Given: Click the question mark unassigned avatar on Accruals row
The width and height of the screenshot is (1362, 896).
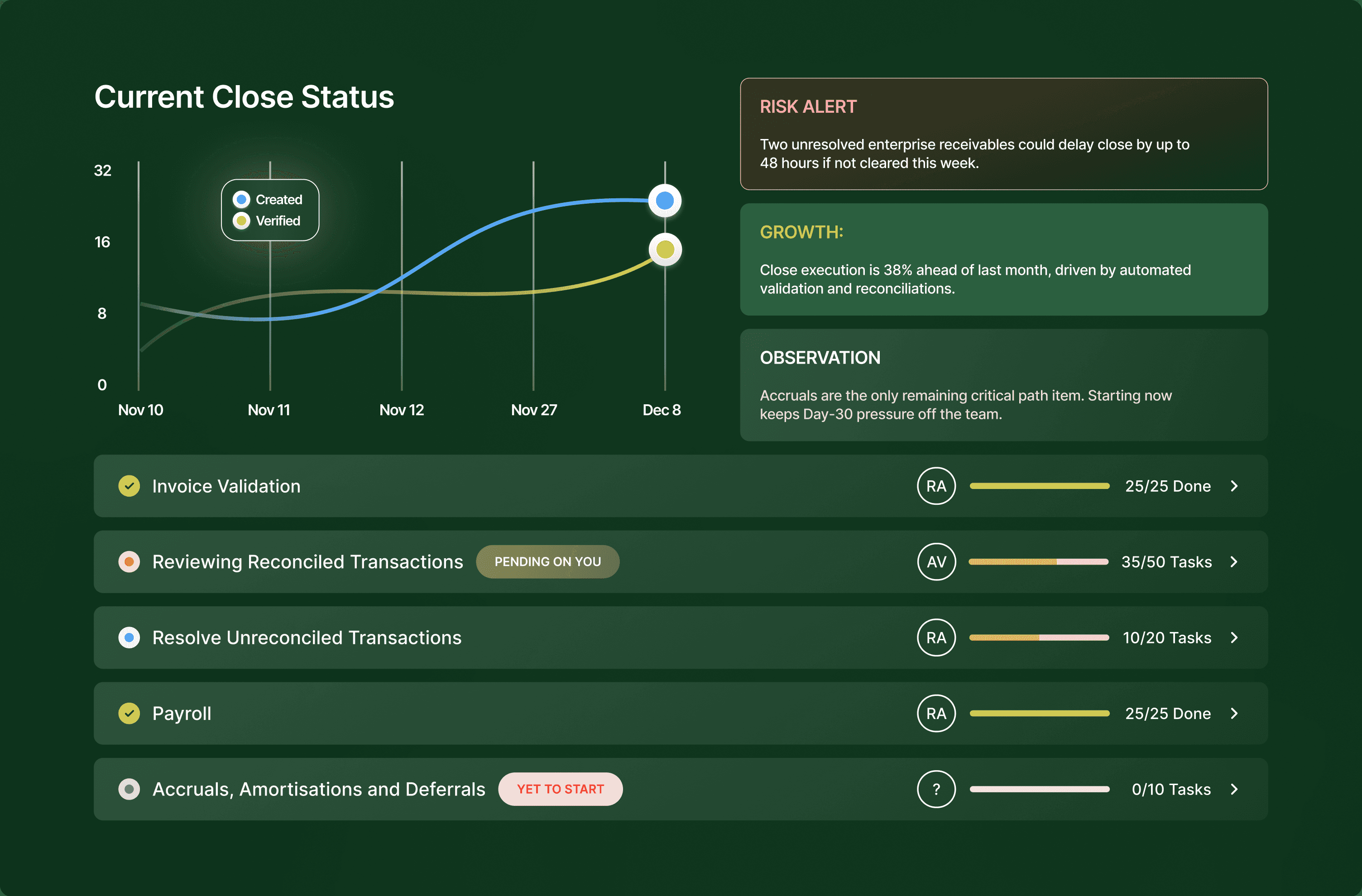Looking at the screenshot, I should click(936, 789).
